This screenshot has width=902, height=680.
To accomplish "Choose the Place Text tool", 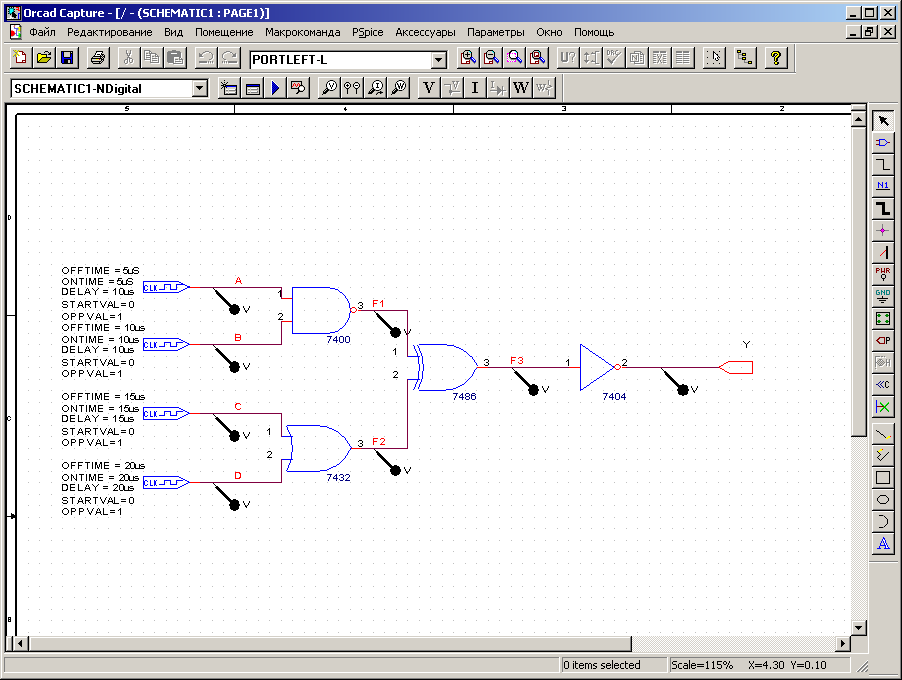I will pyautogui.click(x=882, y=544).
